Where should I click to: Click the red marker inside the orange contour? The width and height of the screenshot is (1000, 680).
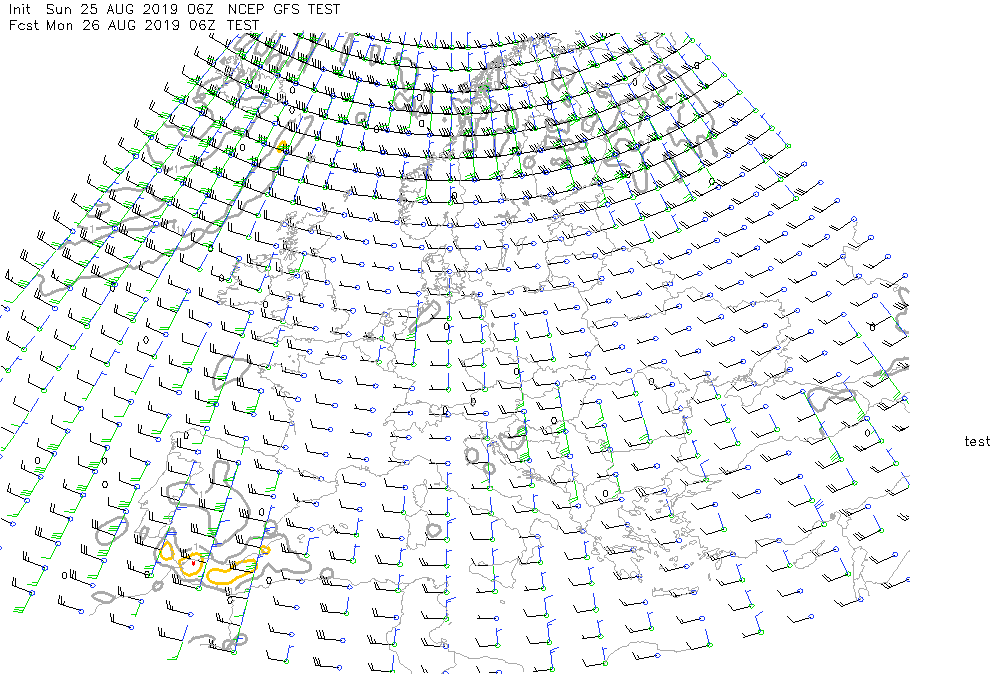tap(193, 563)
